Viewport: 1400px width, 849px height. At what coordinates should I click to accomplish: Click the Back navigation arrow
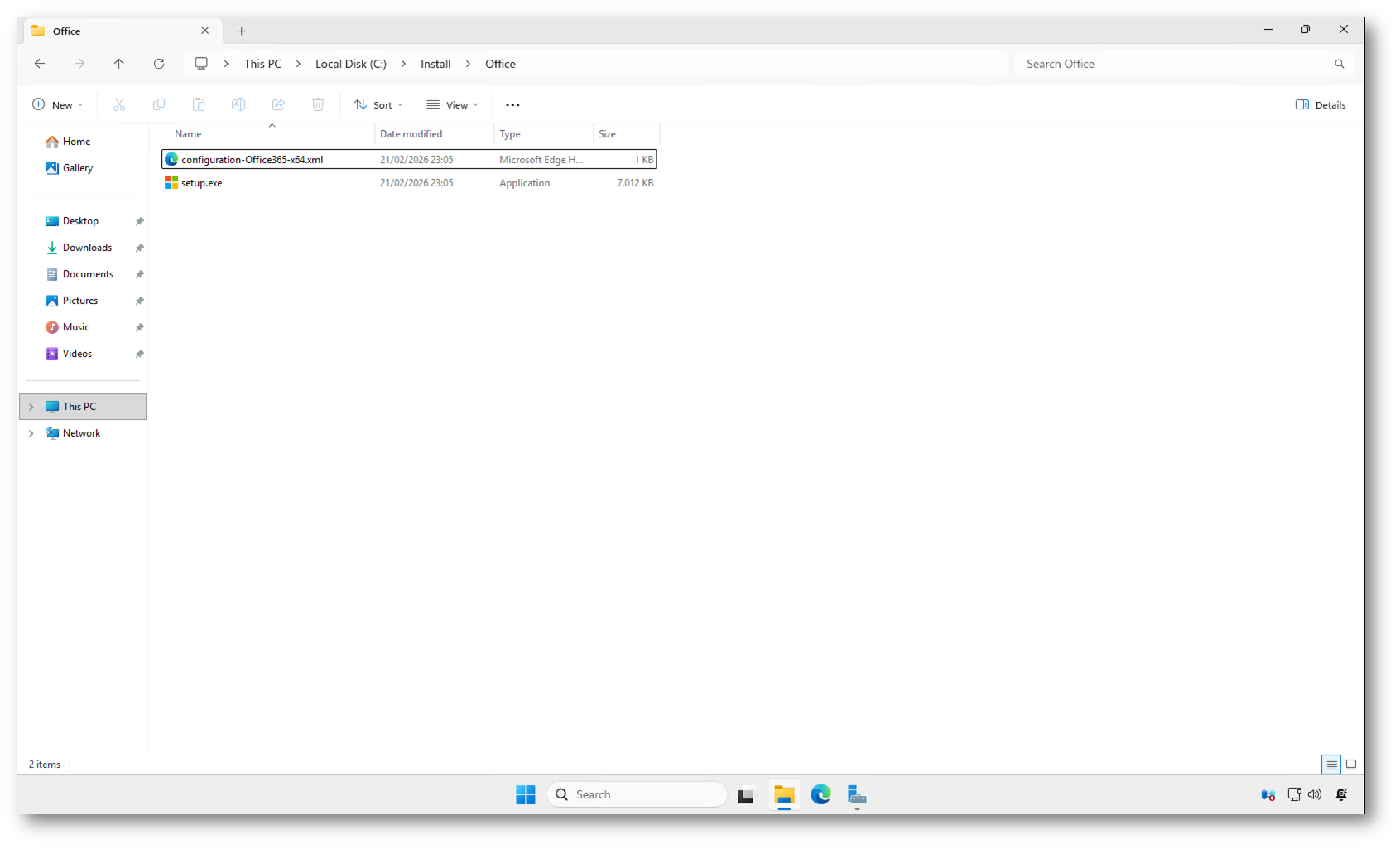[40, 64]
